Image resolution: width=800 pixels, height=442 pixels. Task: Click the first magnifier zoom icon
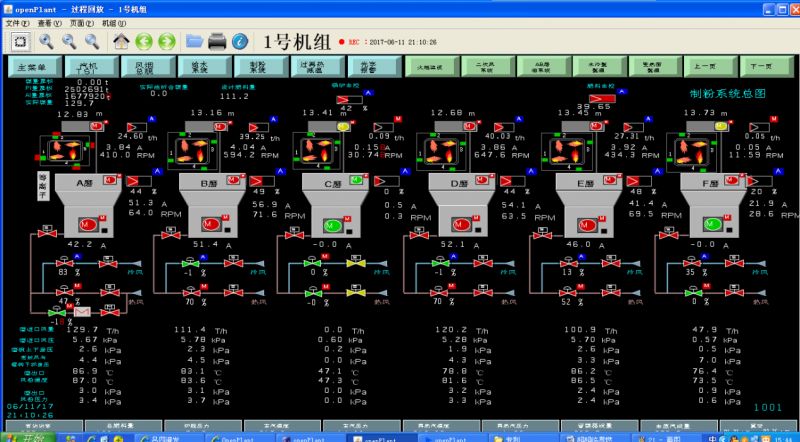point(46,41)
